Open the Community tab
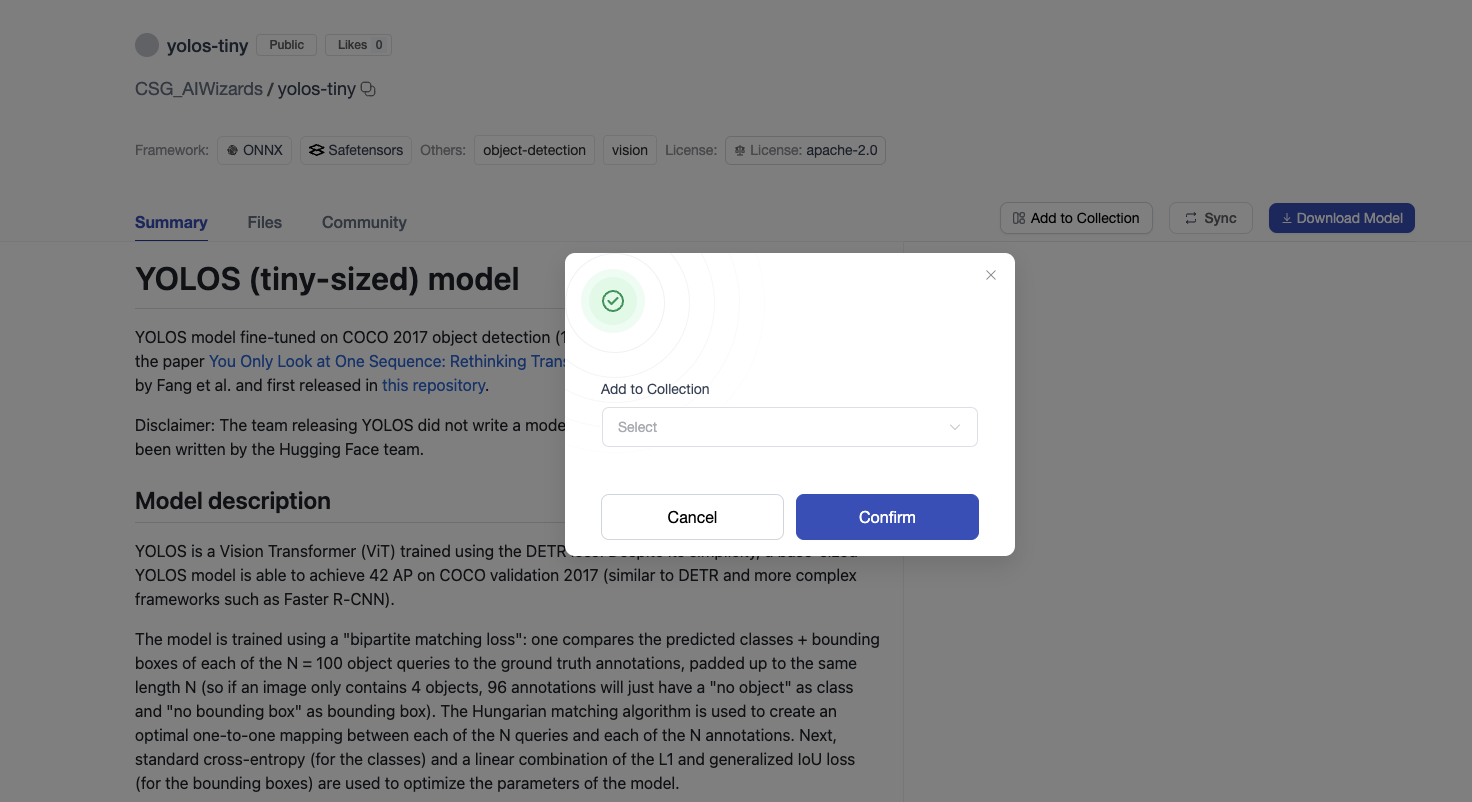This screenshot has height=802, width=1472. click(x=364, y=222)
